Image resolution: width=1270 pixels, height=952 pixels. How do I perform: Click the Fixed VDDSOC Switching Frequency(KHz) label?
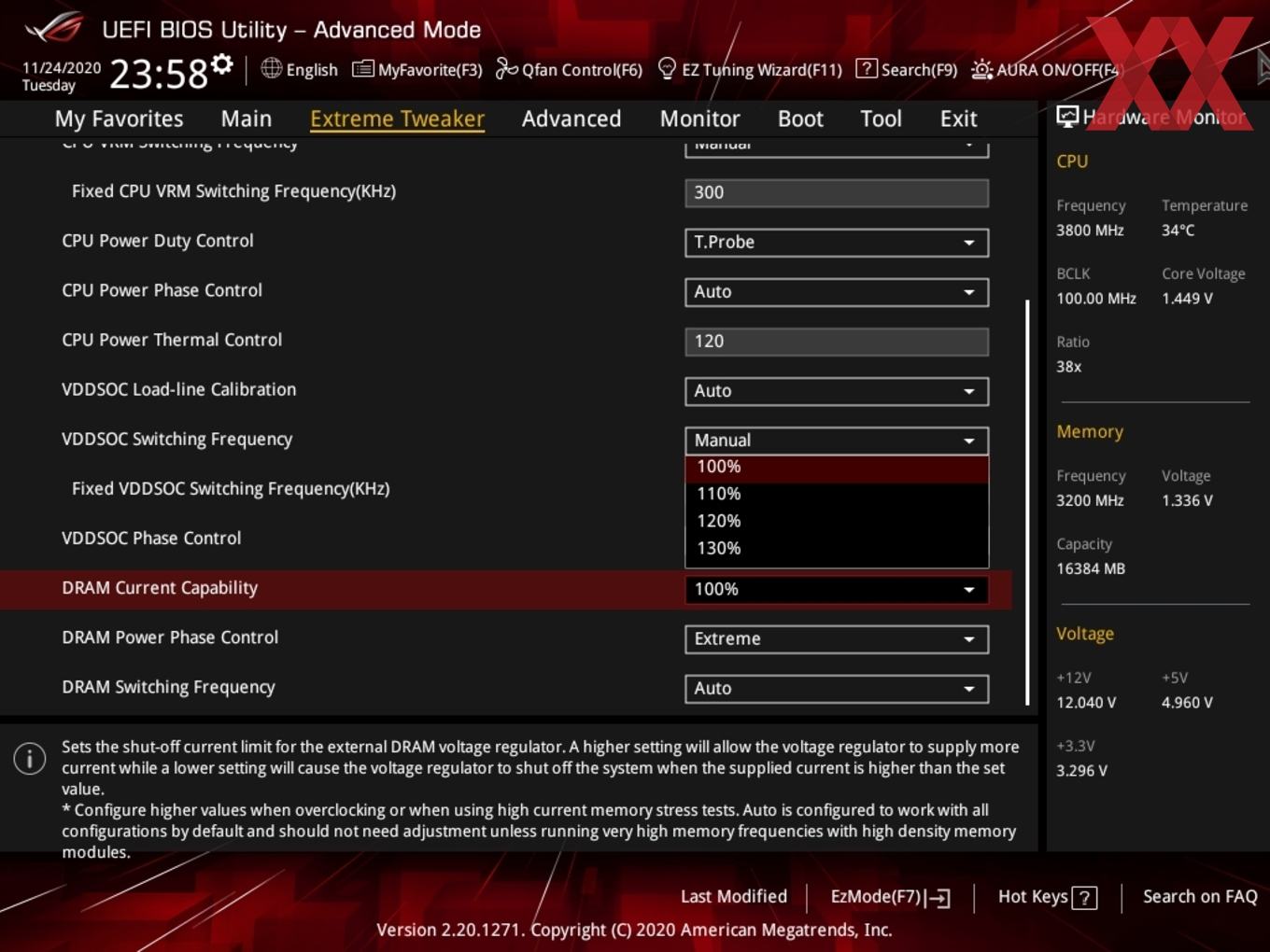click(x=231, y=489)
